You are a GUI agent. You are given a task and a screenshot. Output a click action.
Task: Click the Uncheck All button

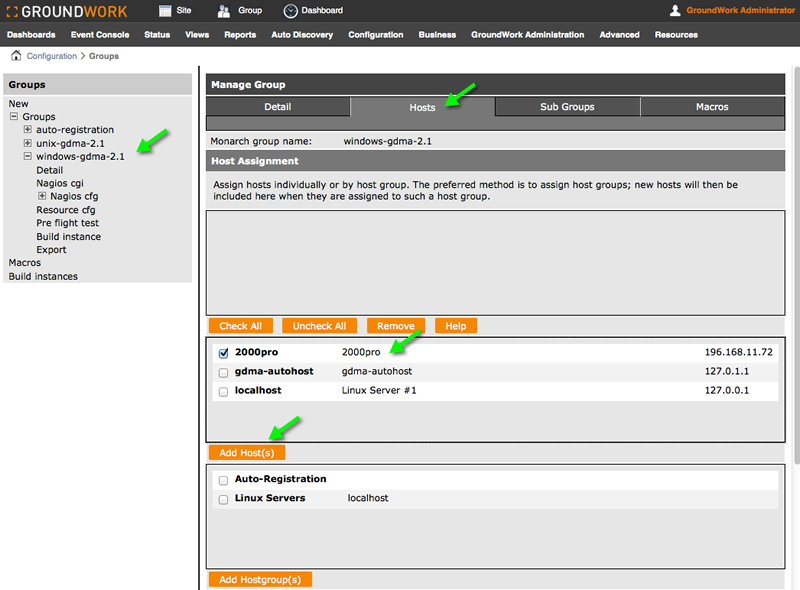[x=319, y=326]
